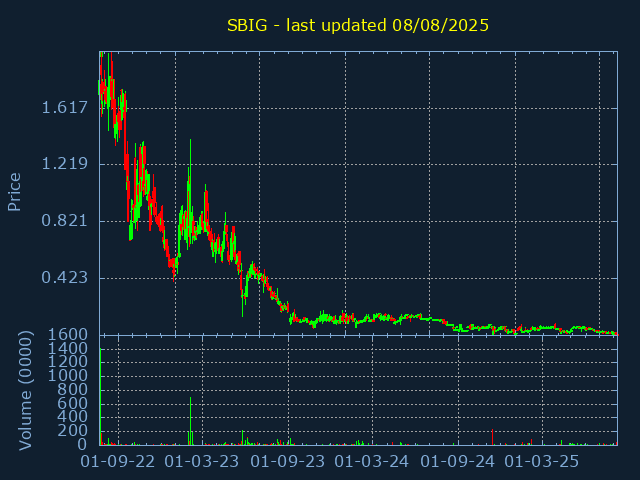Image resolution: width=640 pixels, height=480 pixels.
Task: Click the volume label 1000
Action: tap(68, 376)
